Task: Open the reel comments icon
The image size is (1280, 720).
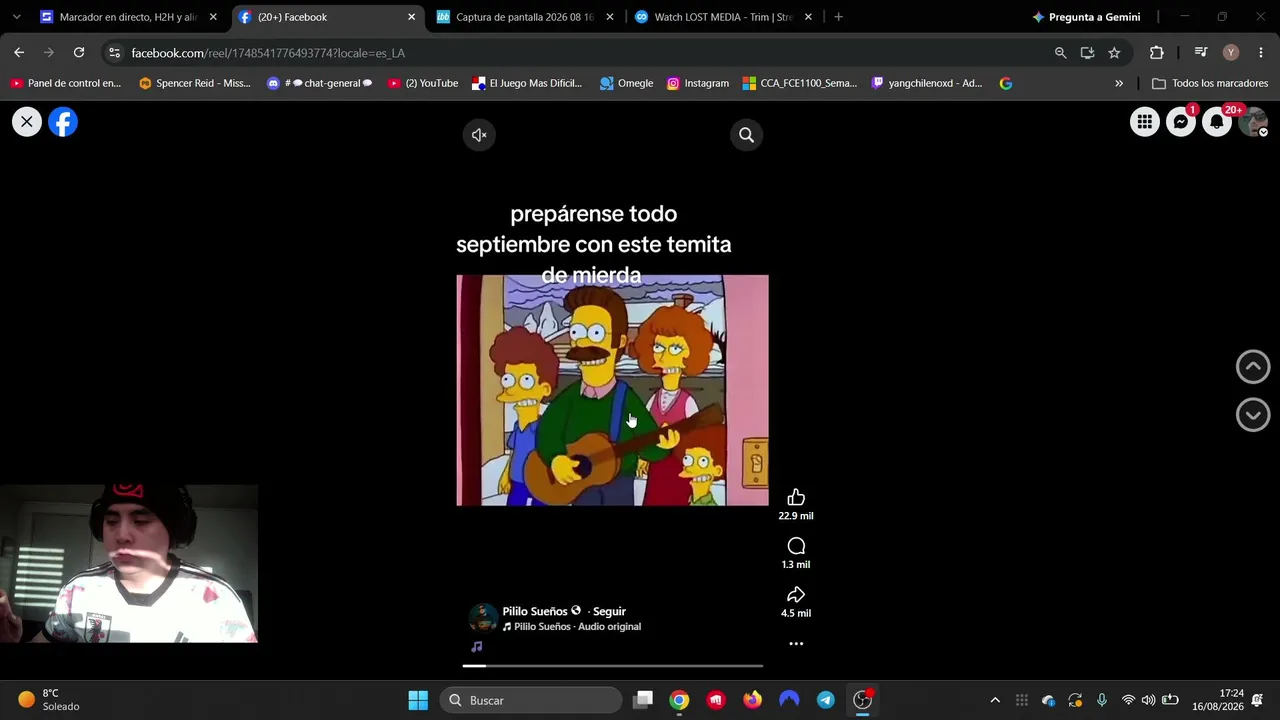Action: (796, 546)
